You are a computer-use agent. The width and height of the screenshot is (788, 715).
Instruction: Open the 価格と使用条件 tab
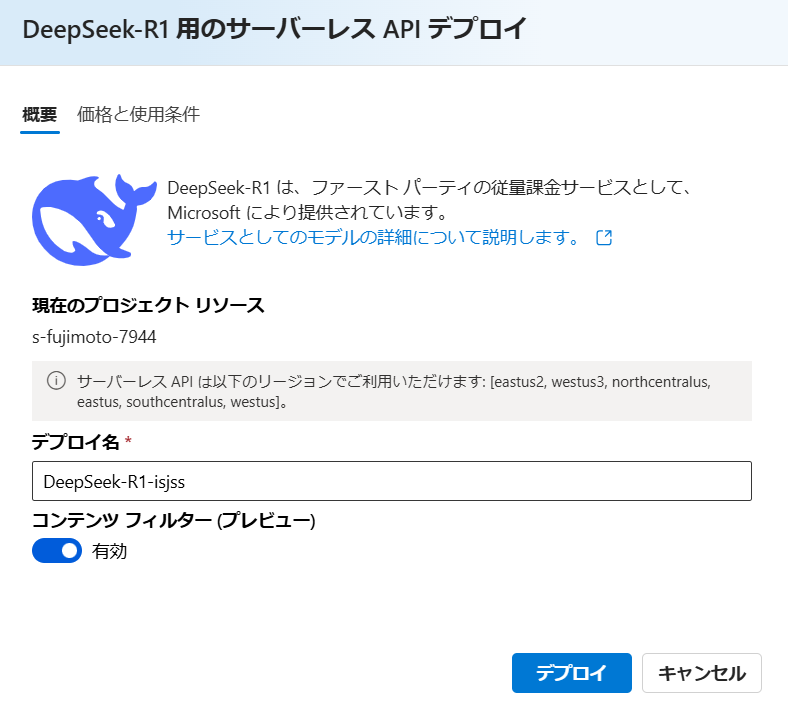click(138, 115)
